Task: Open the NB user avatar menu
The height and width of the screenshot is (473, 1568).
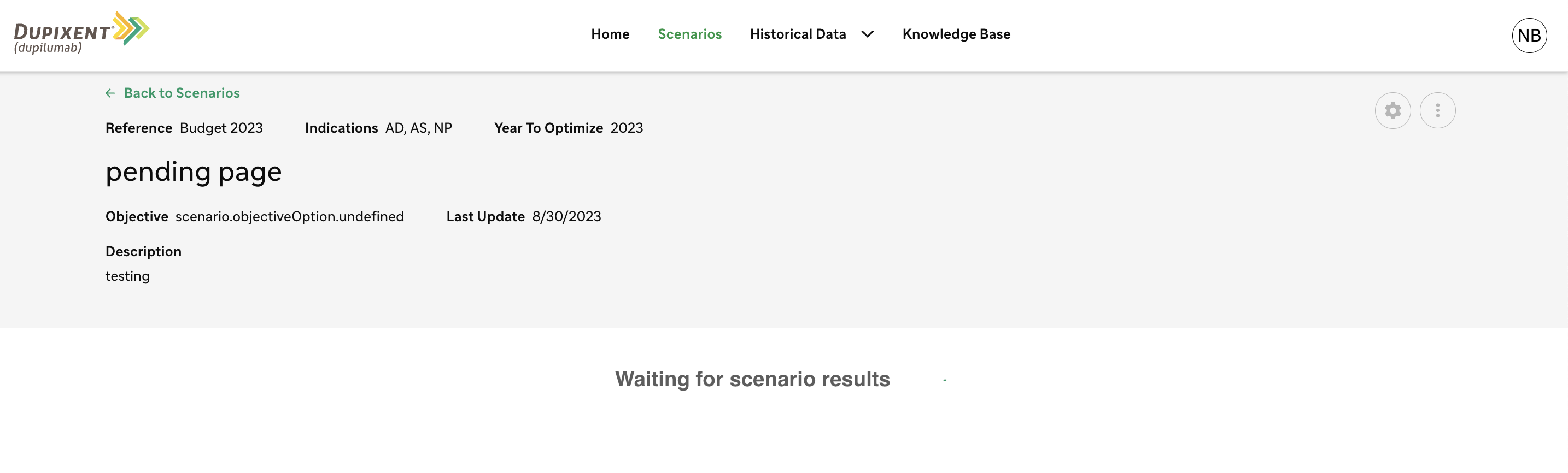Action: coord(1529,36)
